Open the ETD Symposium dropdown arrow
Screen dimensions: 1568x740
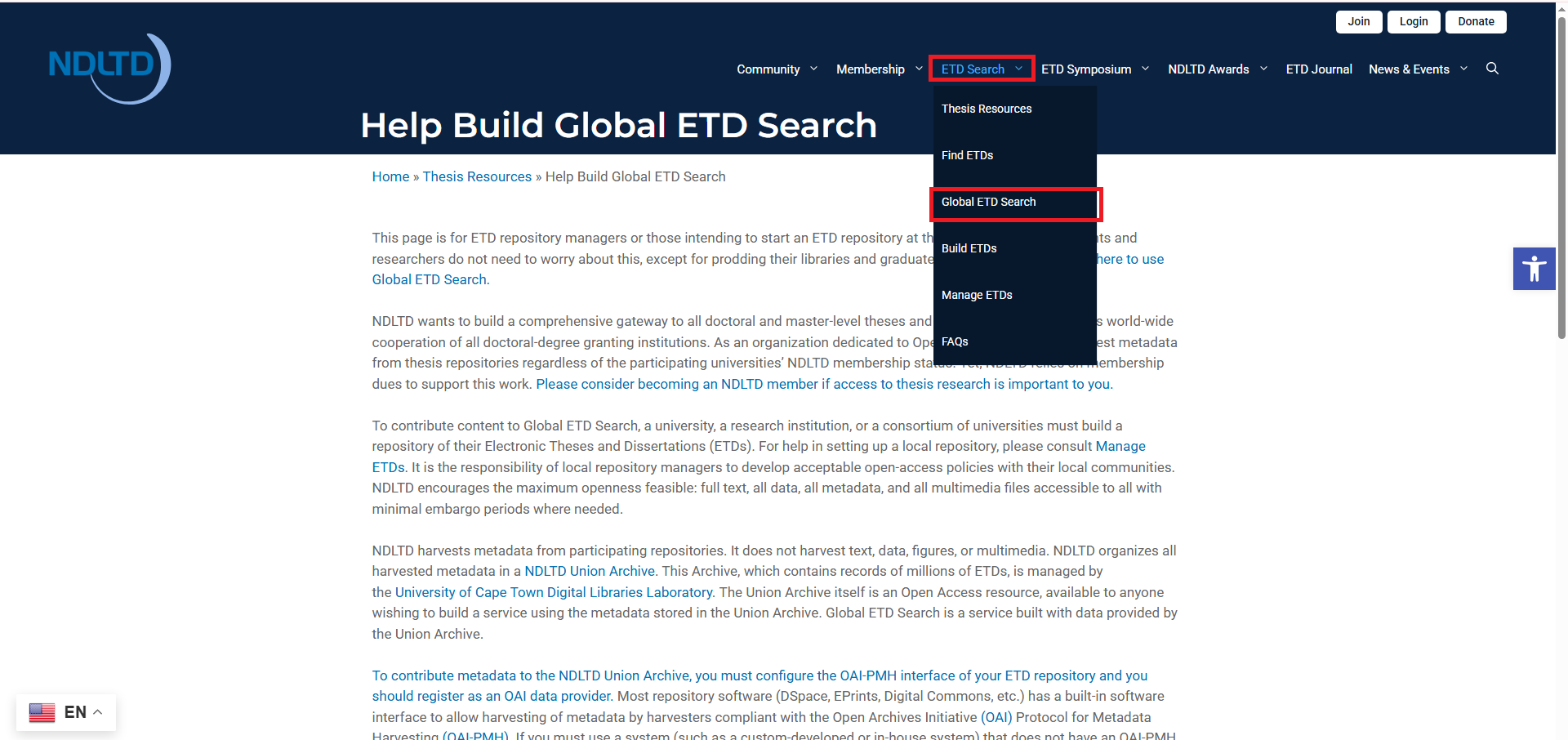(1145, 69)
